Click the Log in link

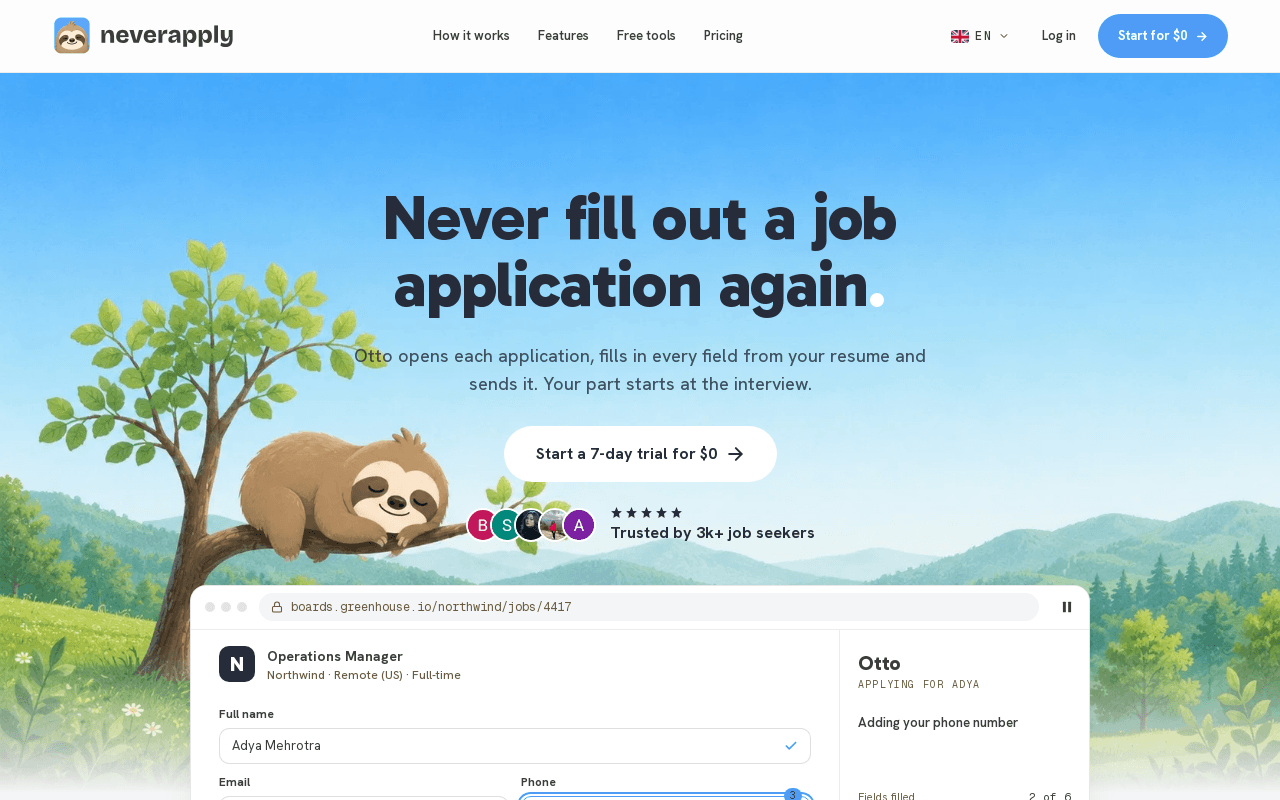pyautogui.click(x=1058, y=36)
